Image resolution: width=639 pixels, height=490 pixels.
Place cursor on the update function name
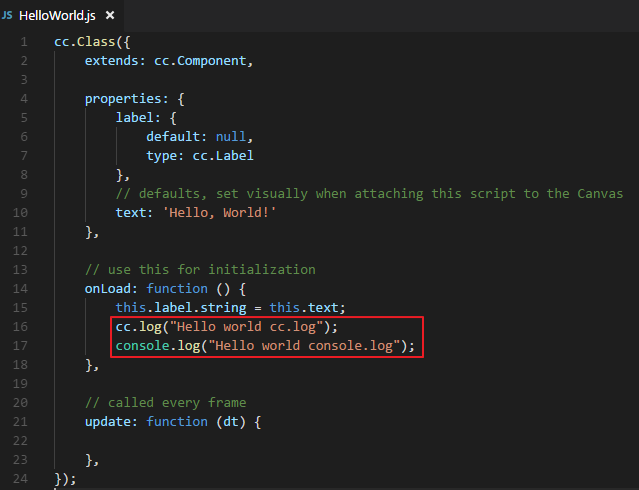(108, 422)
